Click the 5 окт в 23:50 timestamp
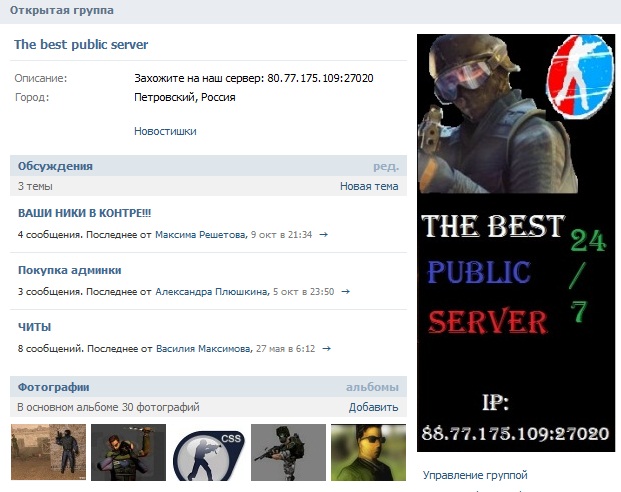The height and width of the screenshot is (492, 621). [303, 292]
